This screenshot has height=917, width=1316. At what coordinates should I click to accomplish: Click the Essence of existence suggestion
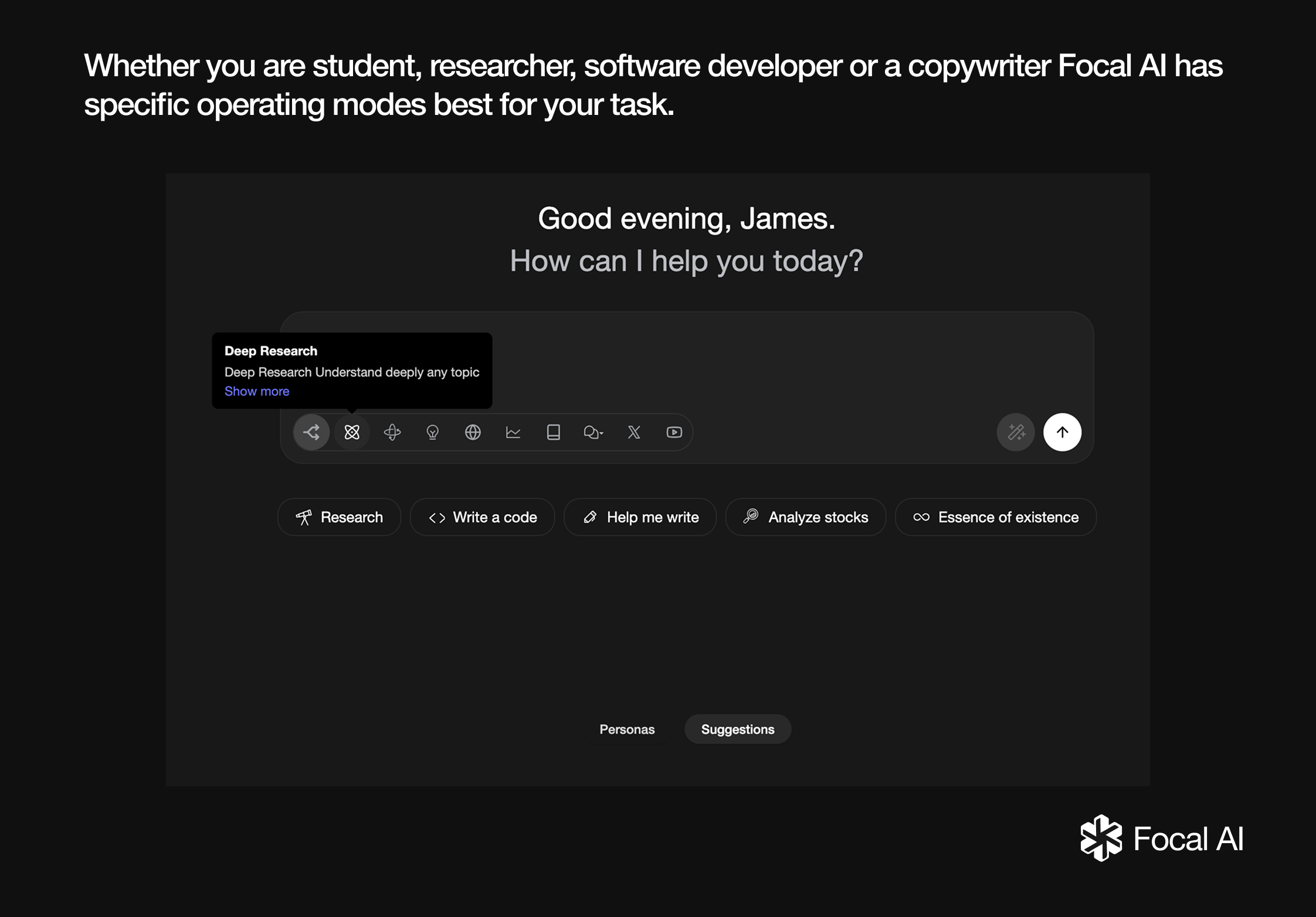point(996,517)
